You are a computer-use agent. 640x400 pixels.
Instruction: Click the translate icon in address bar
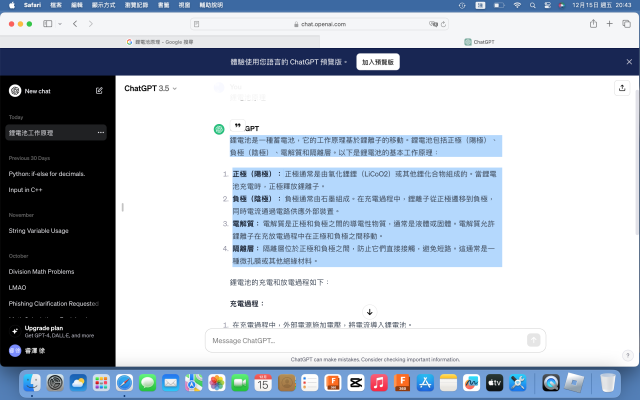coord(433,24)
